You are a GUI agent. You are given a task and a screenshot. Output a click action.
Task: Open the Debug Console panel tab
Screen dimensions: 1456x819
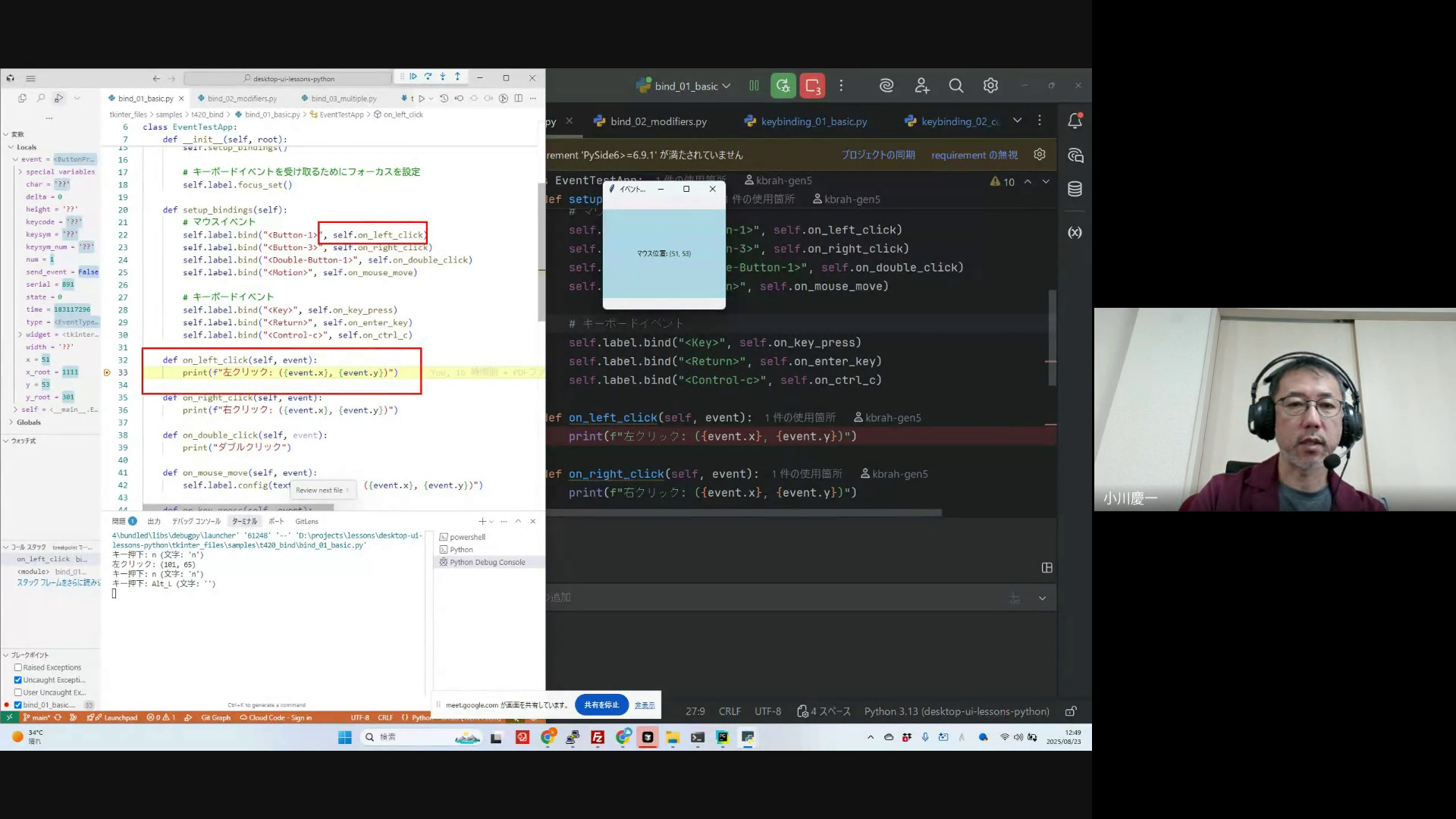pos(196,521)
